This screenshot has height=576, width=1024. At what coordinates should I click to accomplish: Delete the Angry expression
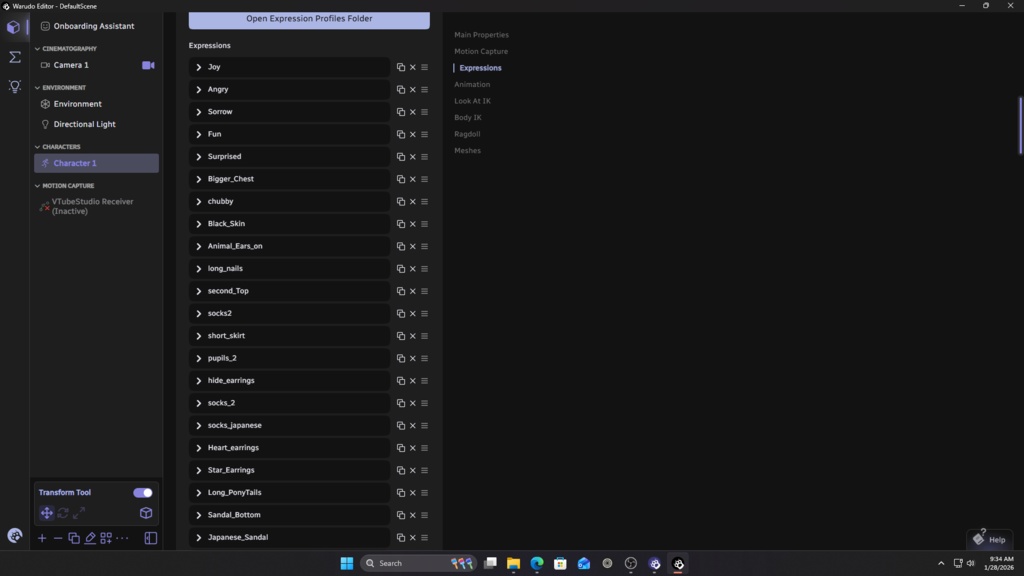click(413, 89)
